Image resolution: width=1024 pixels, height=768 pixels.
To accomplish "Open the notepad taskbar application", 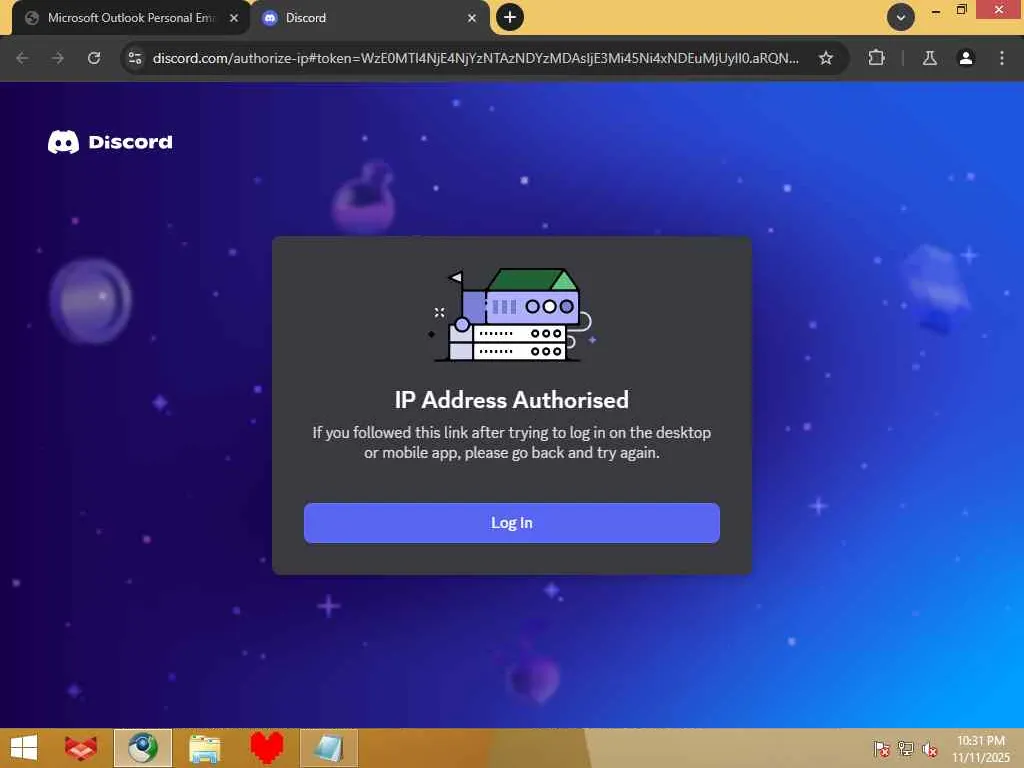I will [329, 748].
